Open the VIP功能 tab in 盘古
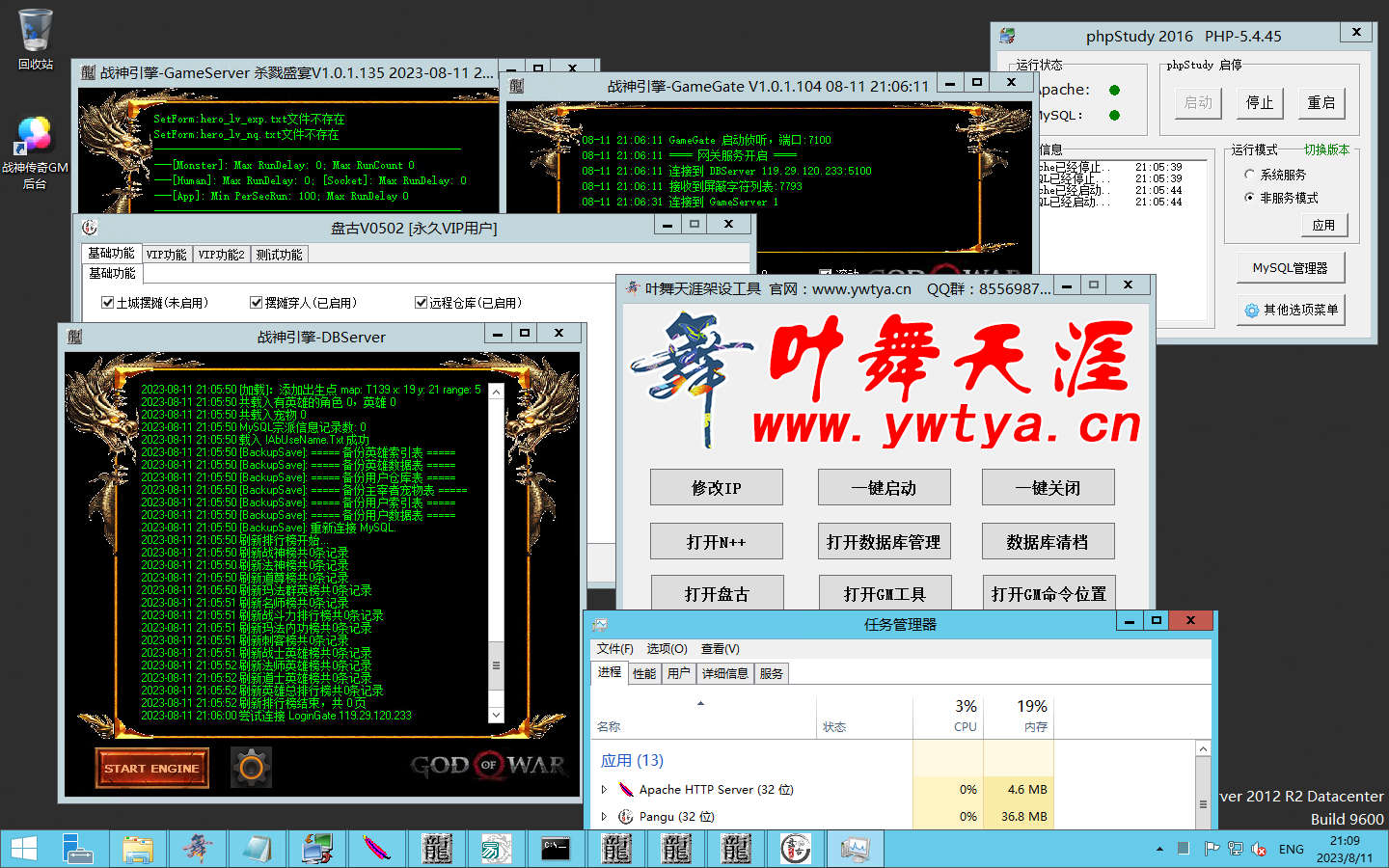The width and height of the screenshot is (1389, 868). 166,255
